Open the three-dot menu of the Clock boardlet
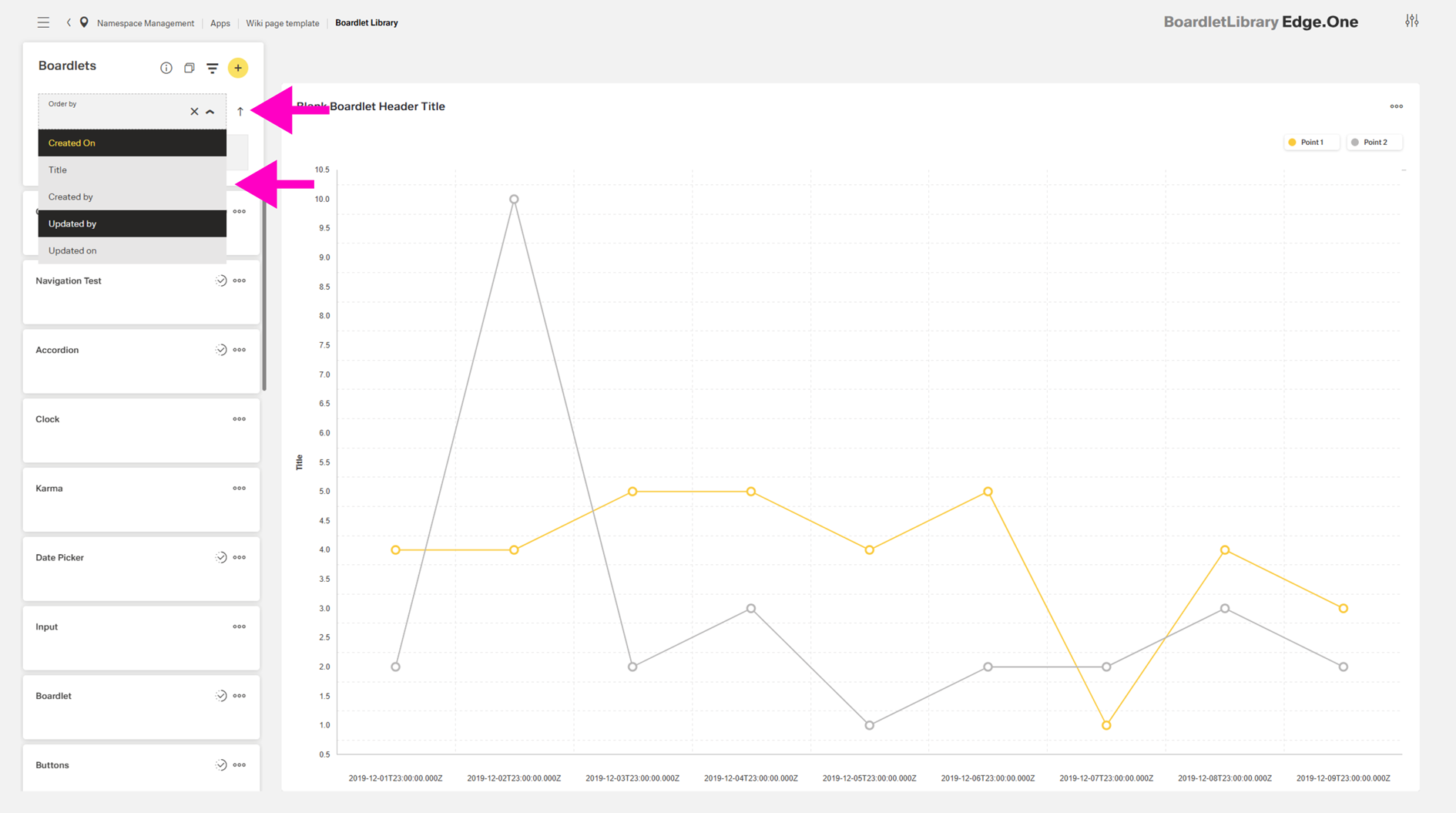The height and width of the screenshot is (813, 1456). coord(239,418)
